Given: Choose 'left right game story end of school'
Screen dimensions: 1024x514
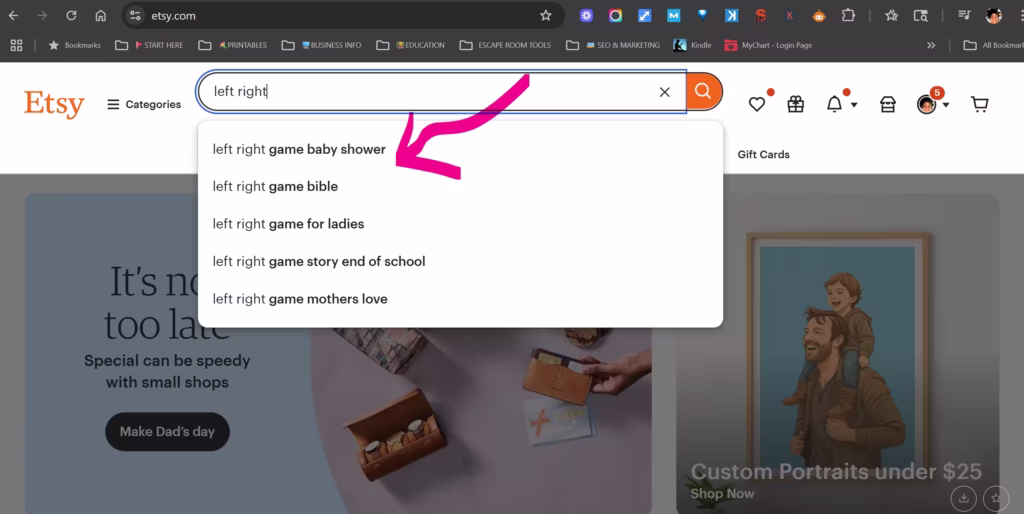Looking at the screenshot, I should click(x=460, y=261).
